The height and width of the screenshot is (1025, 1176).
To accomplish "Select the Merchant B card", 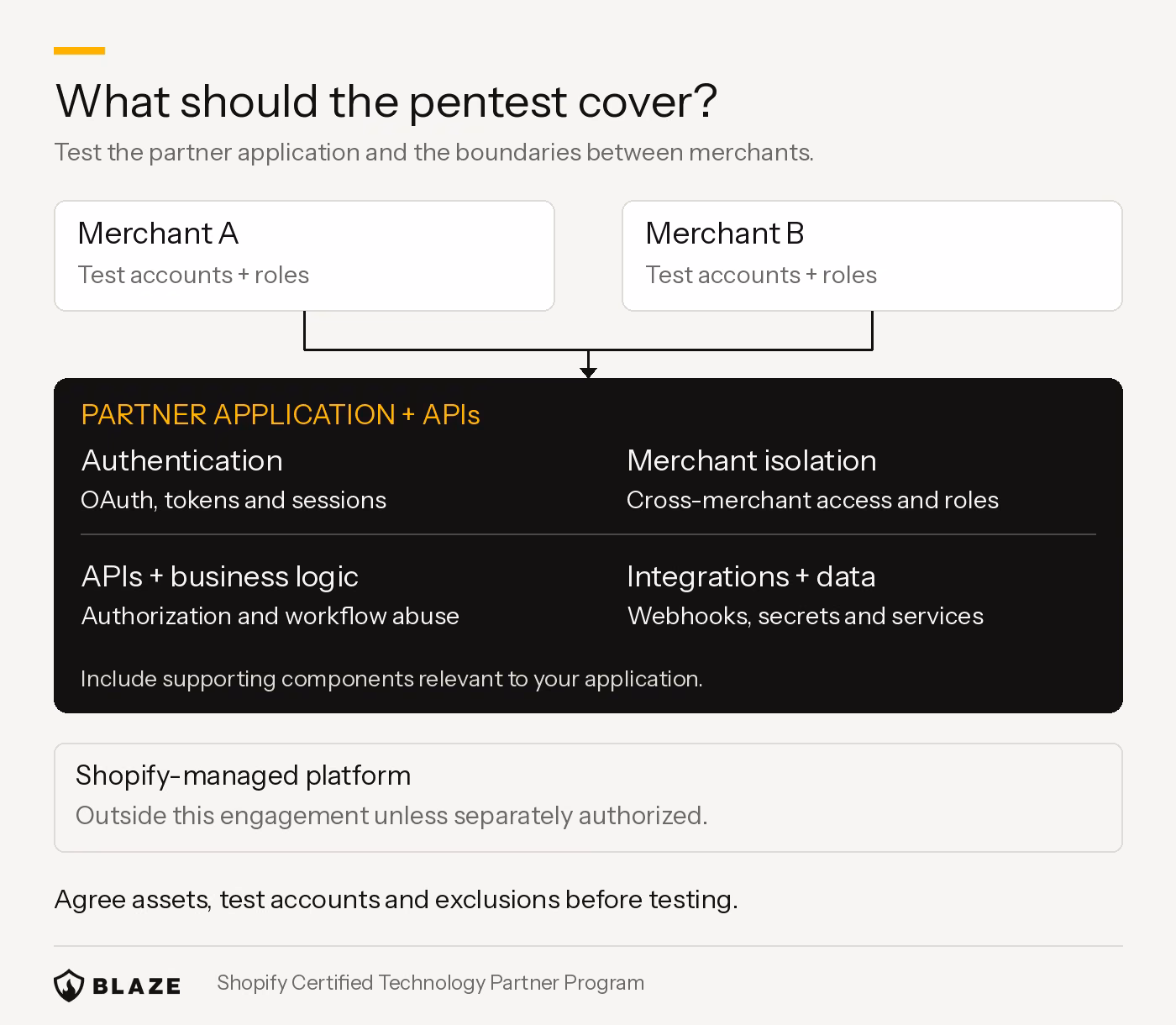I will coord(872,255).
